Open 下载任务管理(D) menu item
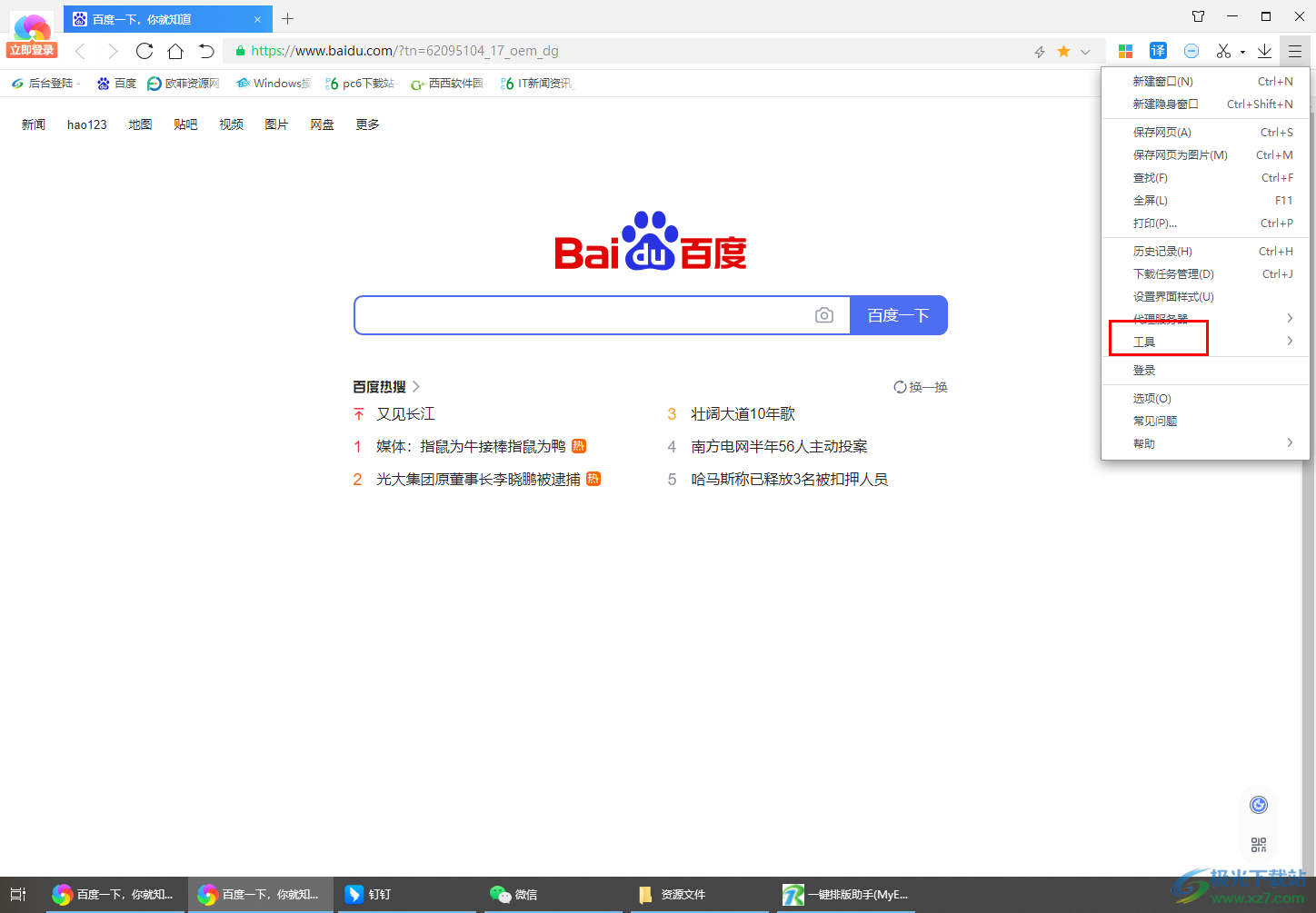Viewport: 1316px width, 913px height. click(x=1206, y=274)
